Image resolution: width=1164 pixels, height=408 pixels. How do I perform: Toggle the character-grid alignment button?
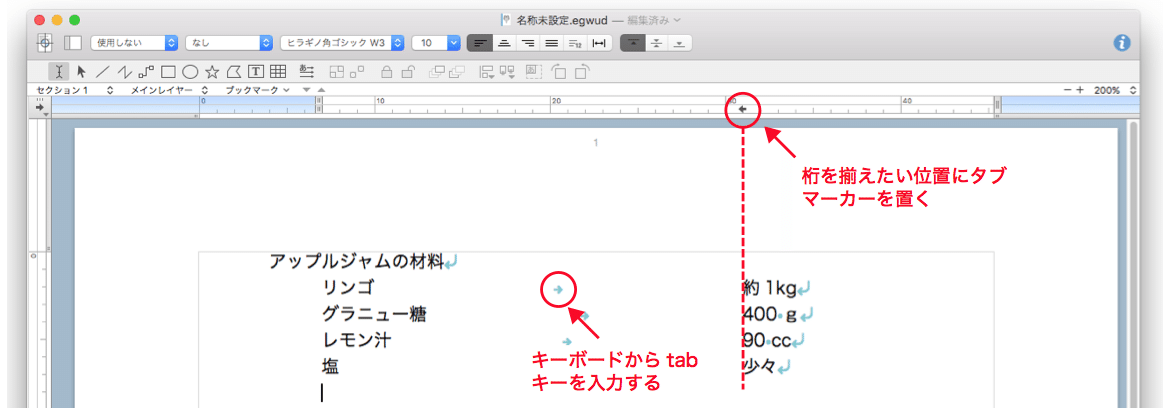pos(575,43)
